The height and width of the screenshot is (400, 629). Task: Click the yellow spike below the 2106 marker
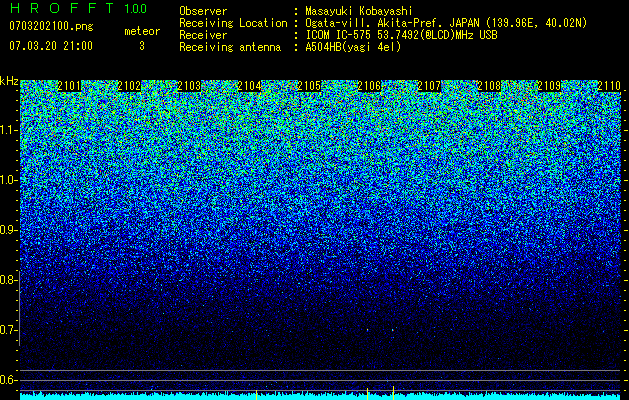point(367,394)
